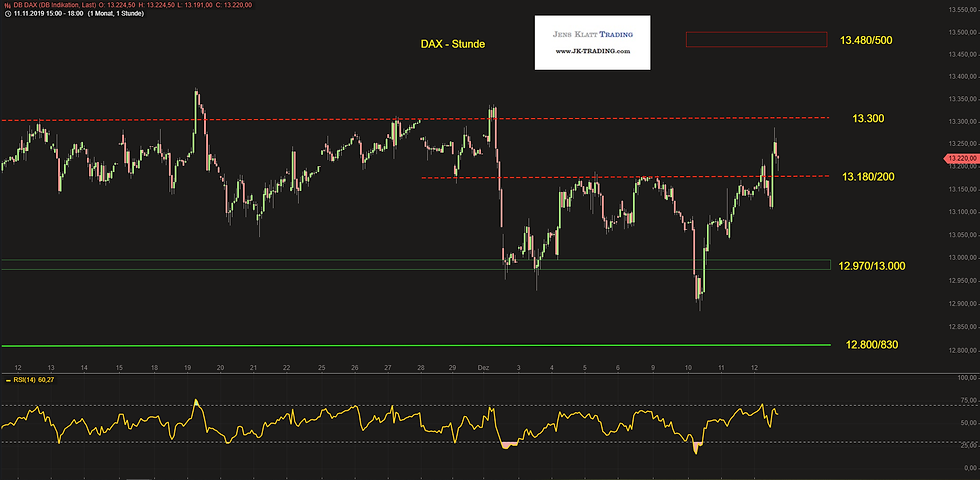Click the 13.500,00 price axis value

pyautogui.click(x=961, y=32)
